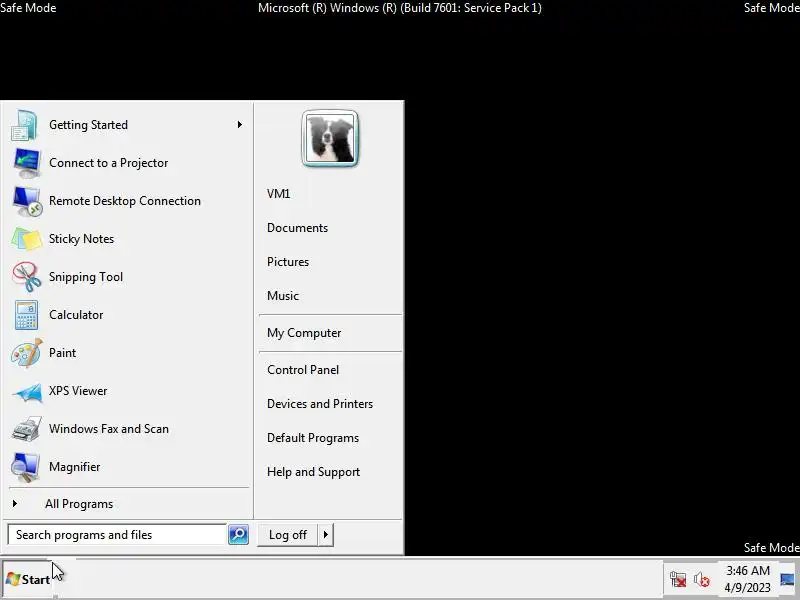This screenshot has width=800, height=600.
Task: Open Windows Fax and Scan icon
Action: (x=26, y=429)
